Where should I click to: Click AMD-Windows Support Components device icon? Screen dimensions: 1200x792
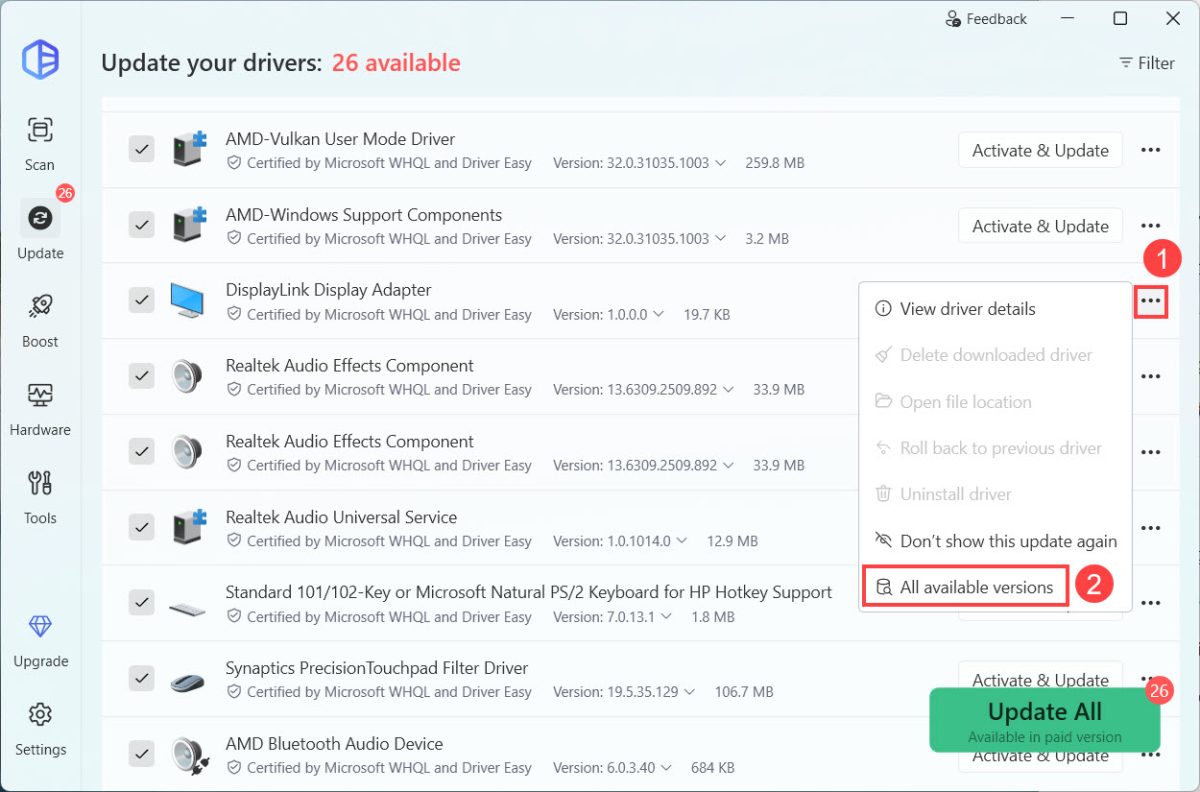[x=189, y=225]
